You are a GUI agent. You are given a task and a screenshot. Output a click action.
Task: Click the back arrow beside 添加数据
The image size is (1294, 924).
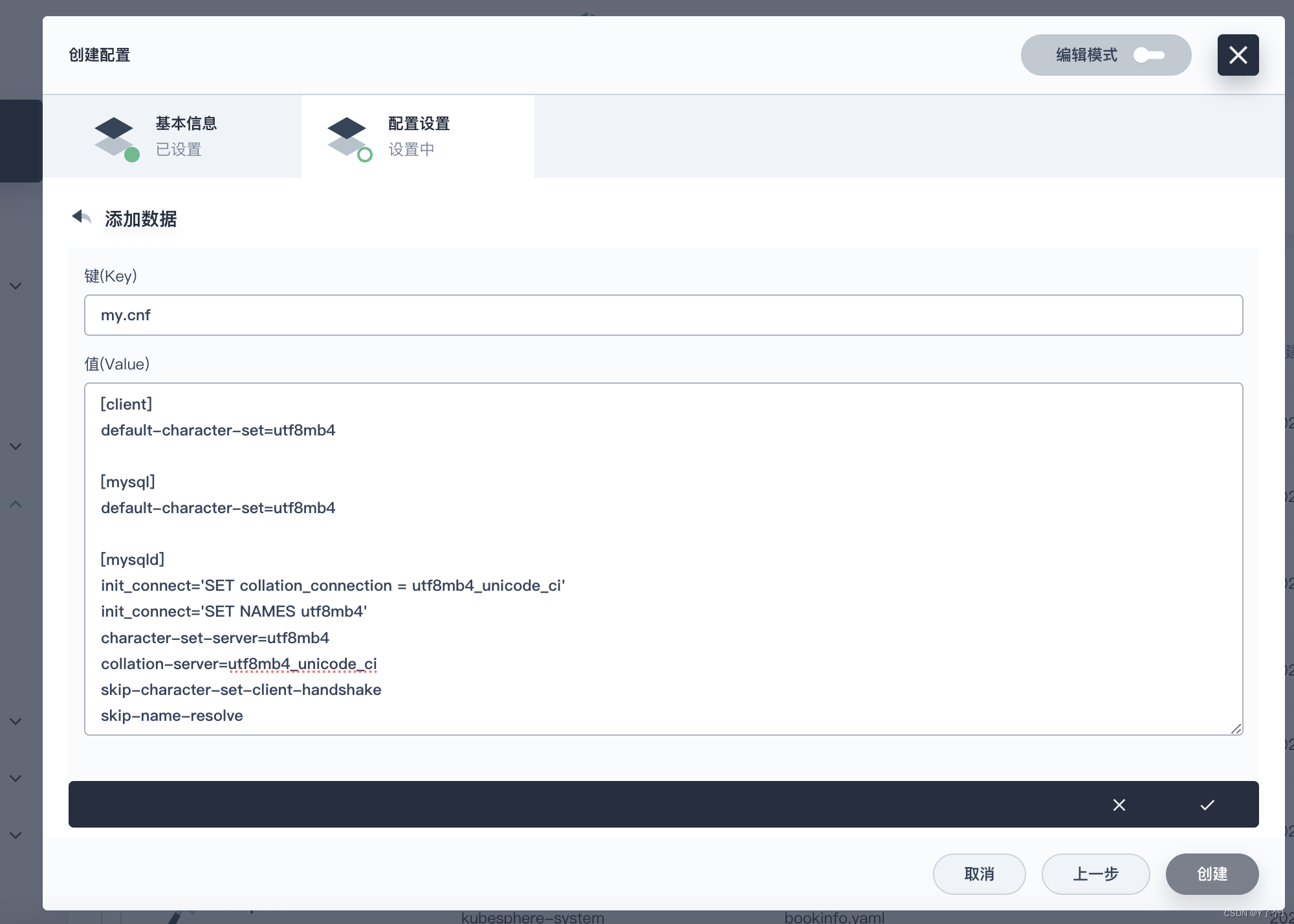click(82, 217)
